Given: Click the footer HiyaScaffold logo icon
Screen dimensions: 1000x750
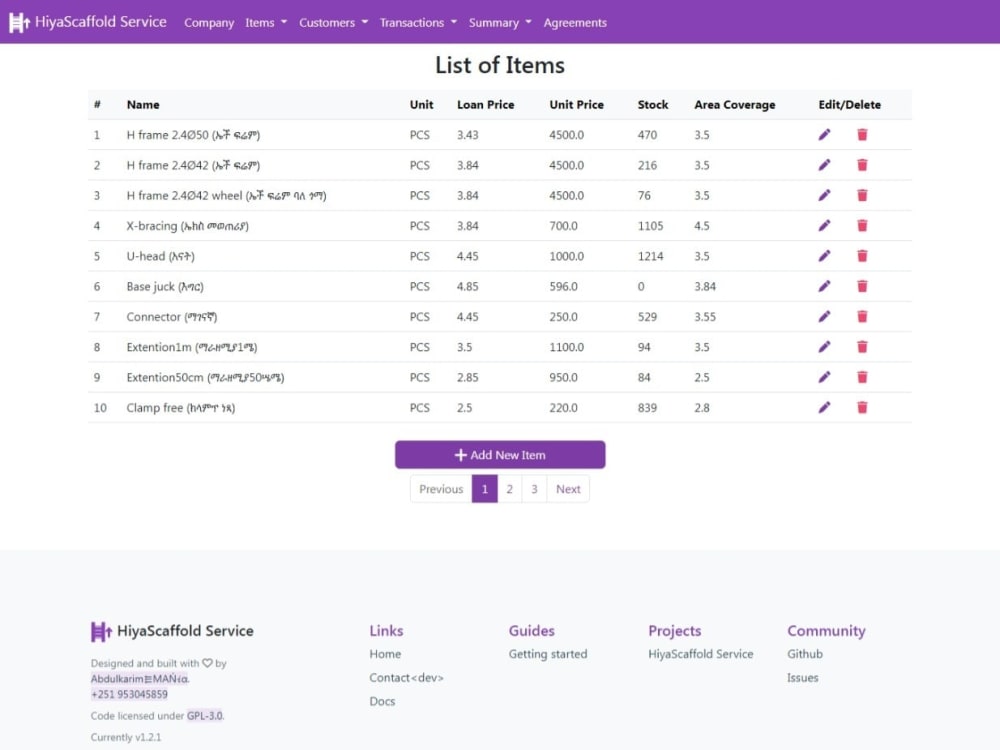Looking at the screenshot, I should [x=101, y=631].
